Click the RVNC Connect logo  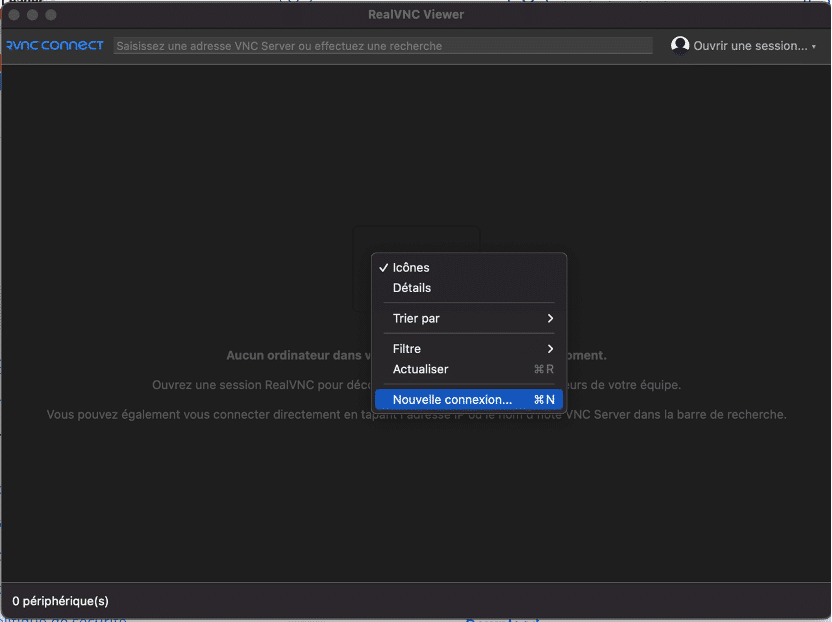[55, 45]
